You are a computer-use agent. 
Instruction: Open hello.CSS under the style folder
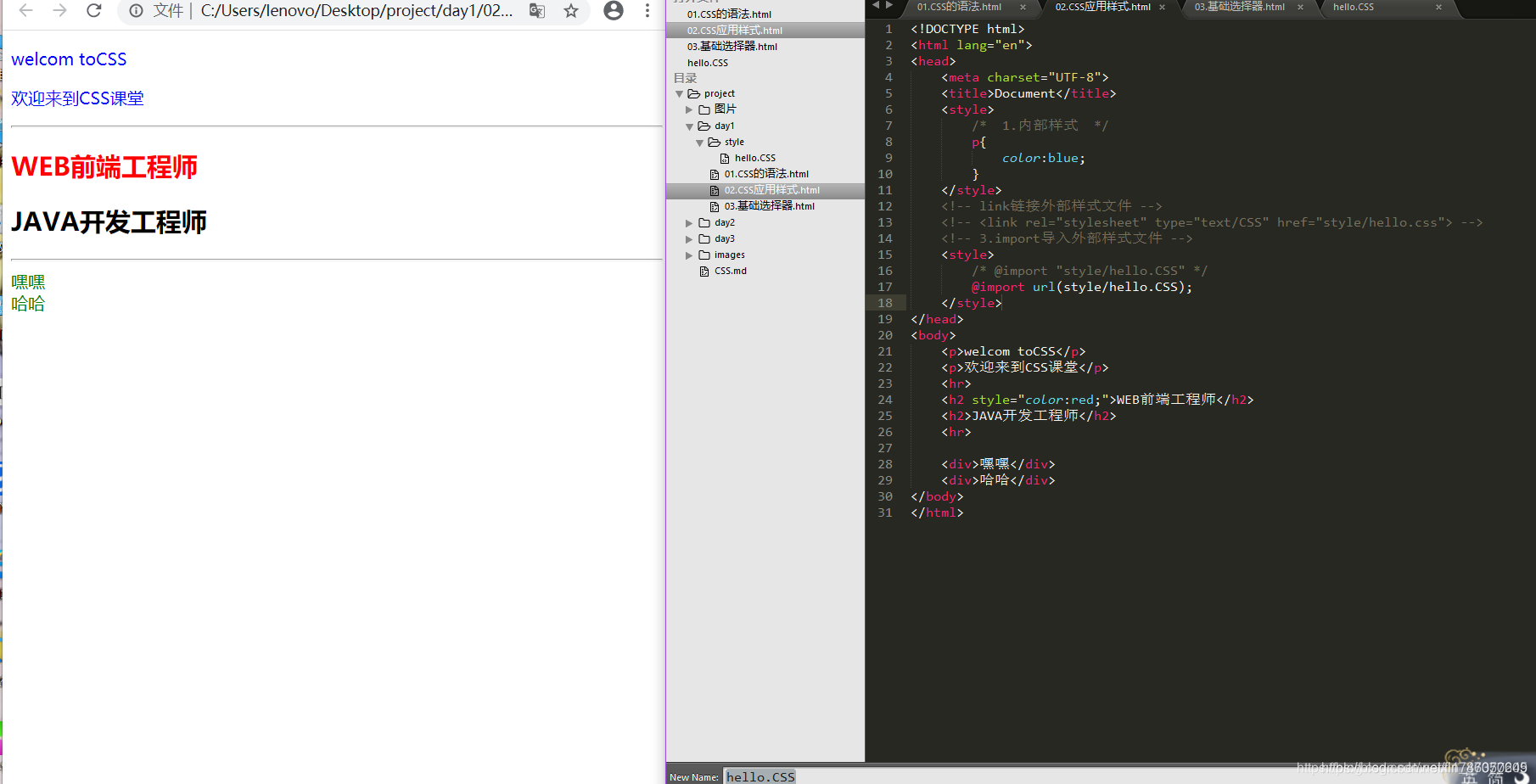coord(755,159)
